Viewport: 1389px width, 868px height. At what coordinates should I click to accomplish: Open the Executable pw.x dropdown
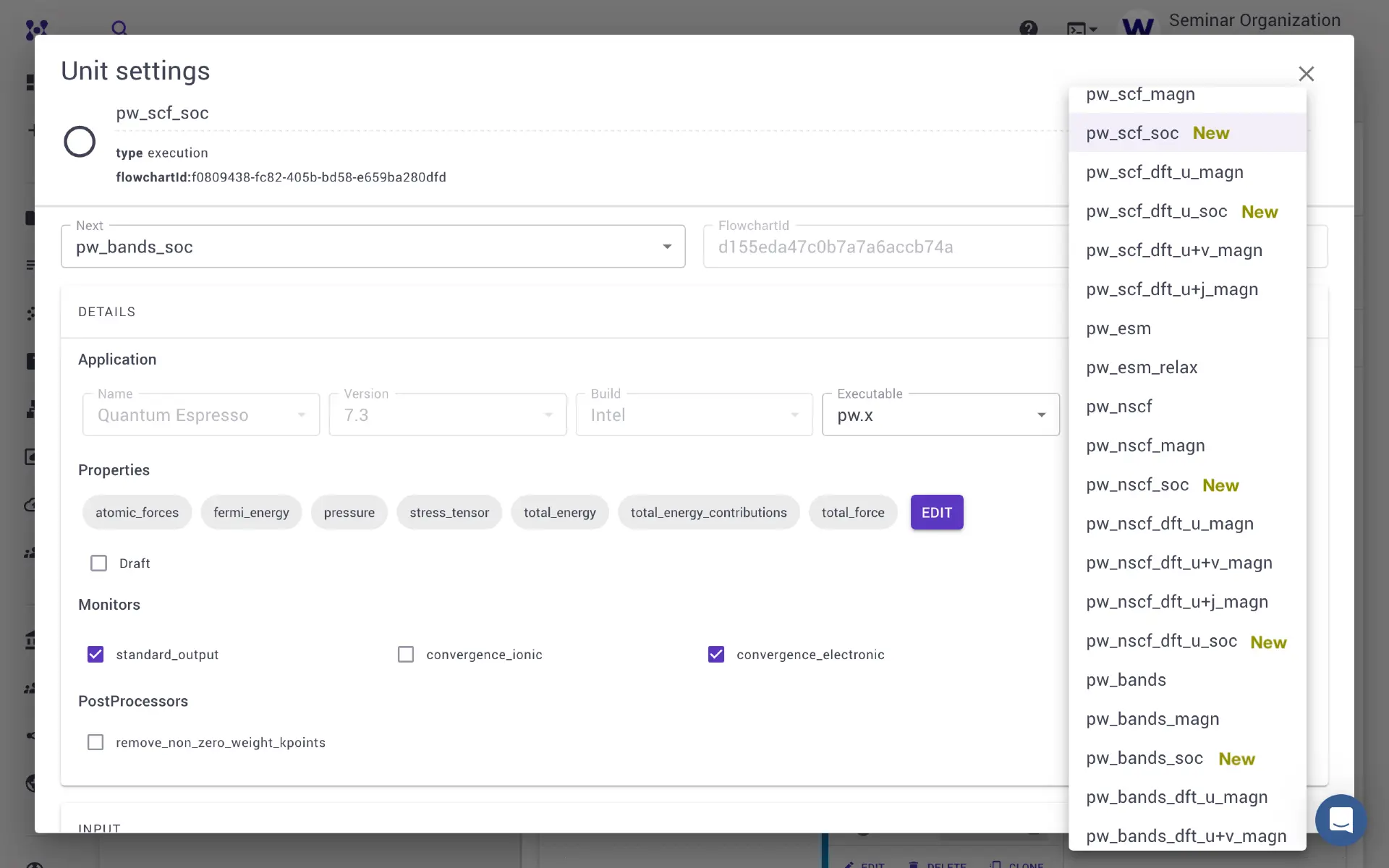point(1042,414)
